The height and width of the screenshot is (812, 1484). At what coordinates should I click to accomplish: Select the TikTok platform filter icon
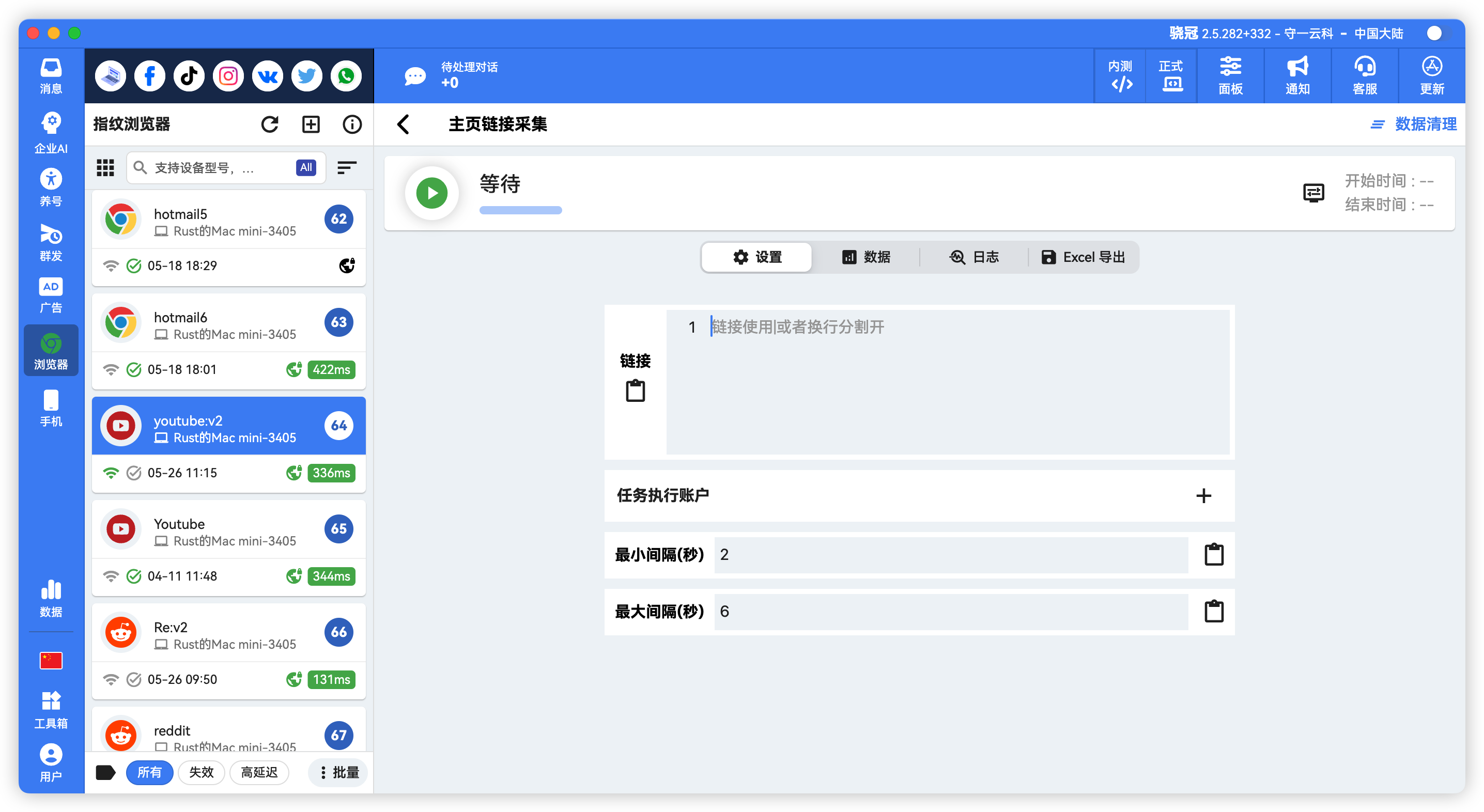[x=189, y=75]
